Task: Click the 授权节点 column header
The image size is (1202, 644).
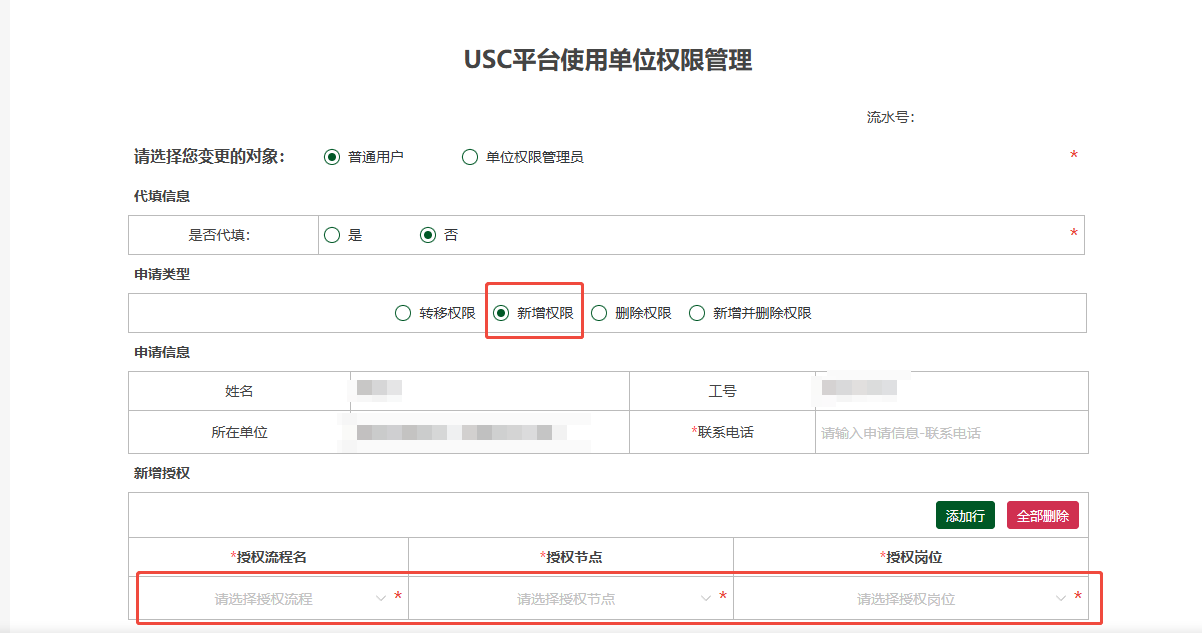Action: coord(571,556)
